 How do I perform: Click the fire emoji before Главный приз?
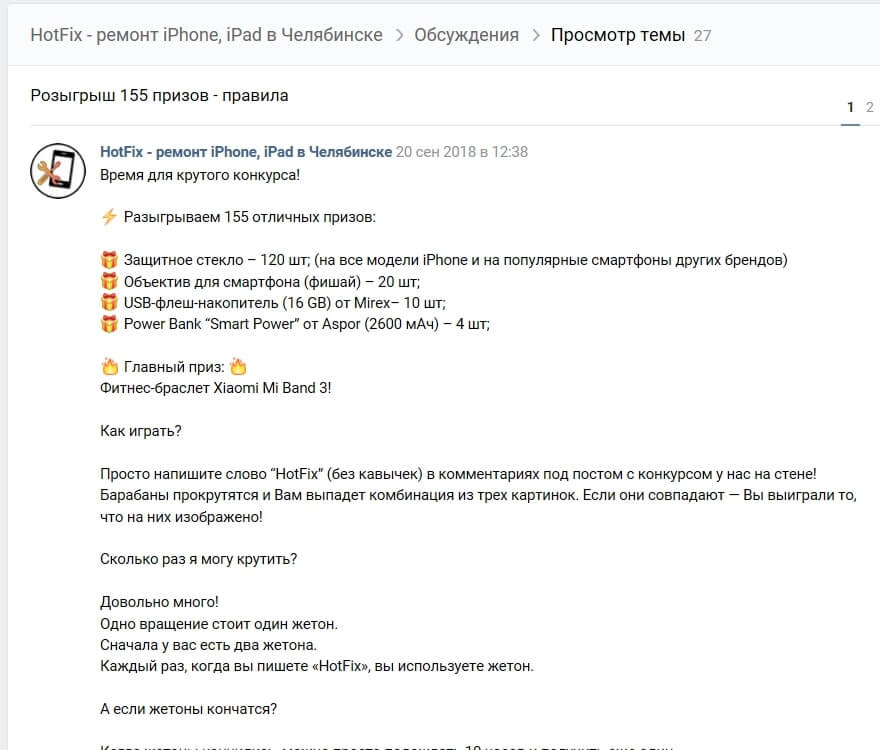(110, 366)
